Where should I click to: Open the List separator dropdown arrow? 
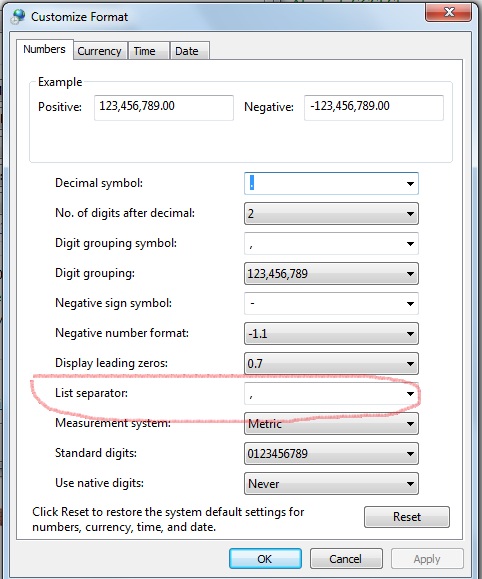[x=410, y=394]
